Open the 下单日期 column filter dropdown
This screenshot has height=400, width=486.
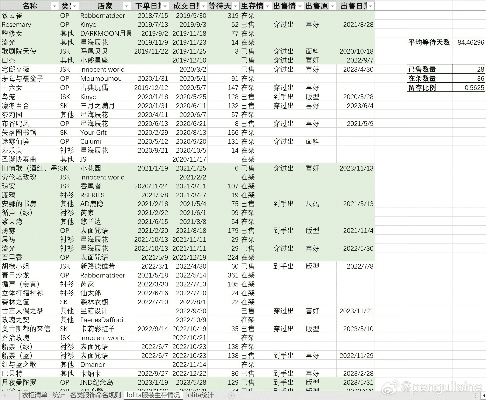pyautogui.click(x=166, y=6)
